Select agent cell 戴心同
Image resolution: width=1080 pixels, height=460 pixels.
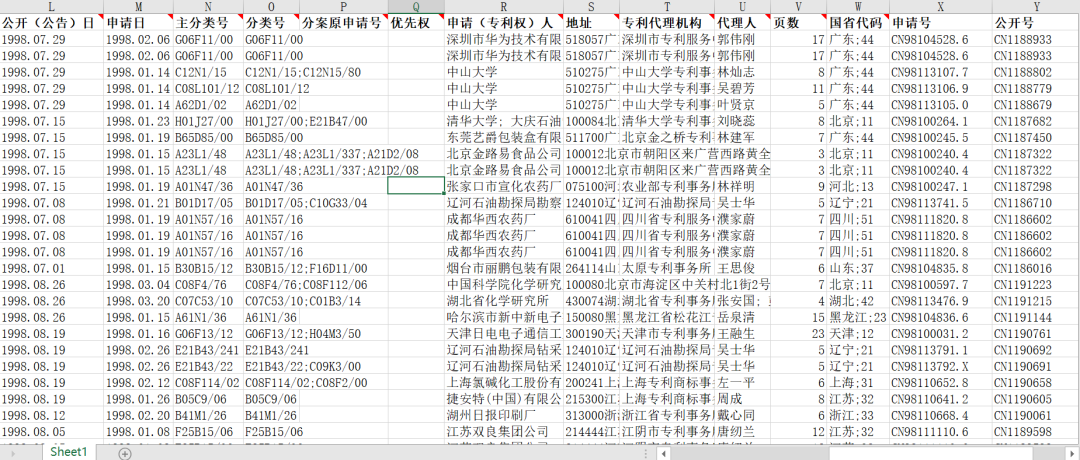point(742,415)
